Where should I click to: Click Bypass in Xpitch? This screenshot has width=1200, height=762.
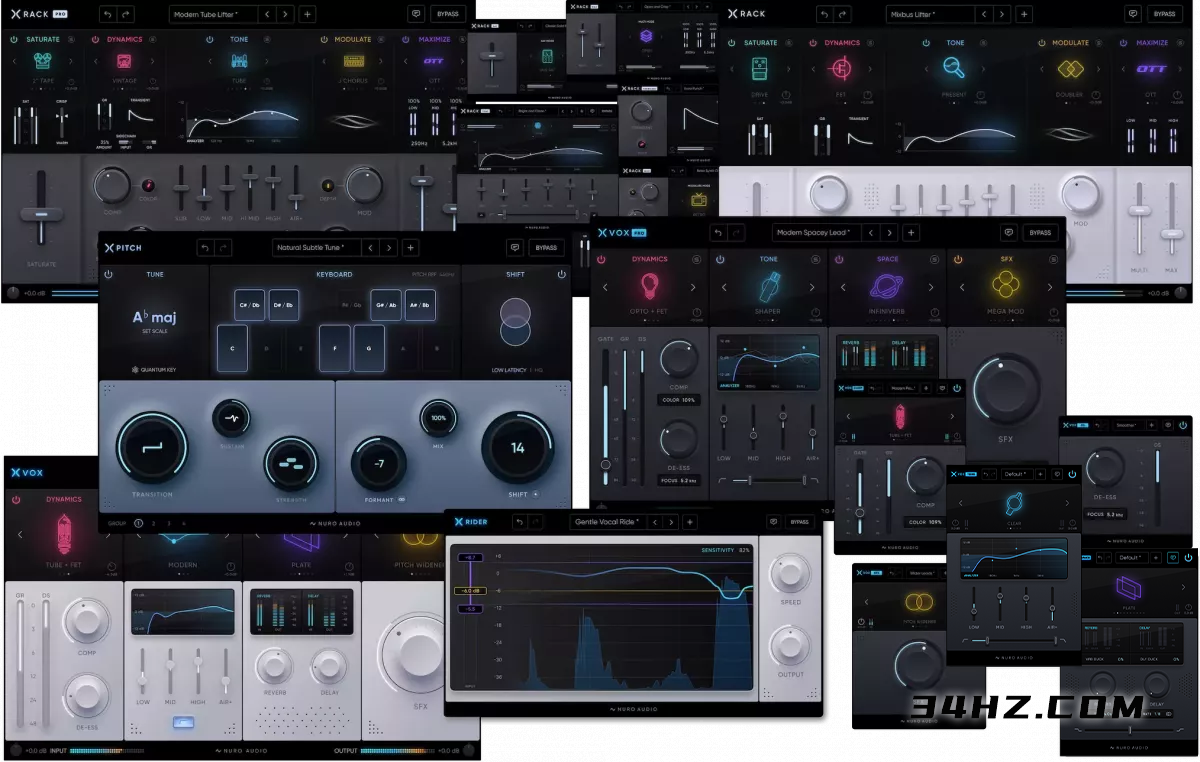[x=546, y=247]
